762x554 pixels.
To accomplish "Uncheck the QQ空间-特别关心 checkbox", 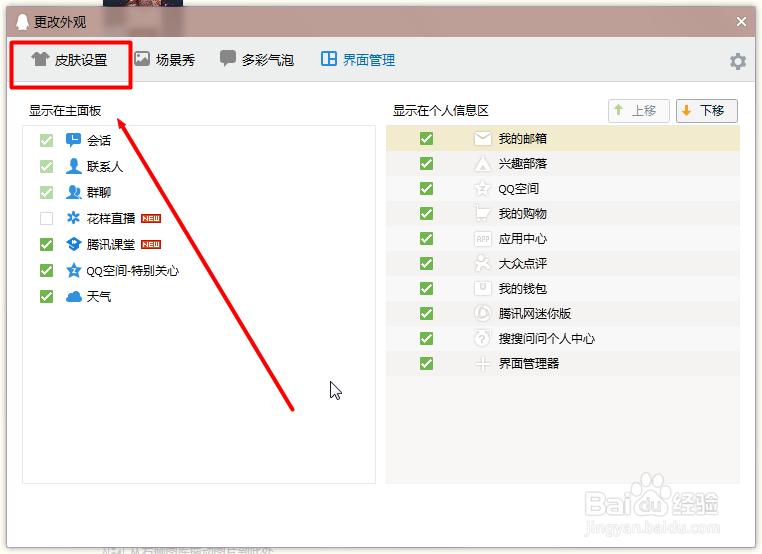I will coord(47,270).
